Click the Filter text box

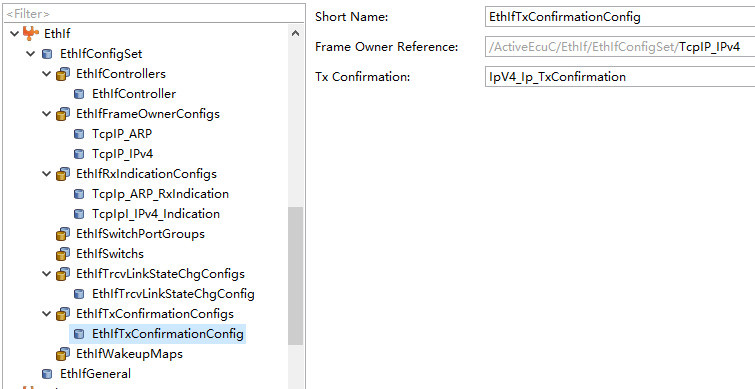(154, 13)
